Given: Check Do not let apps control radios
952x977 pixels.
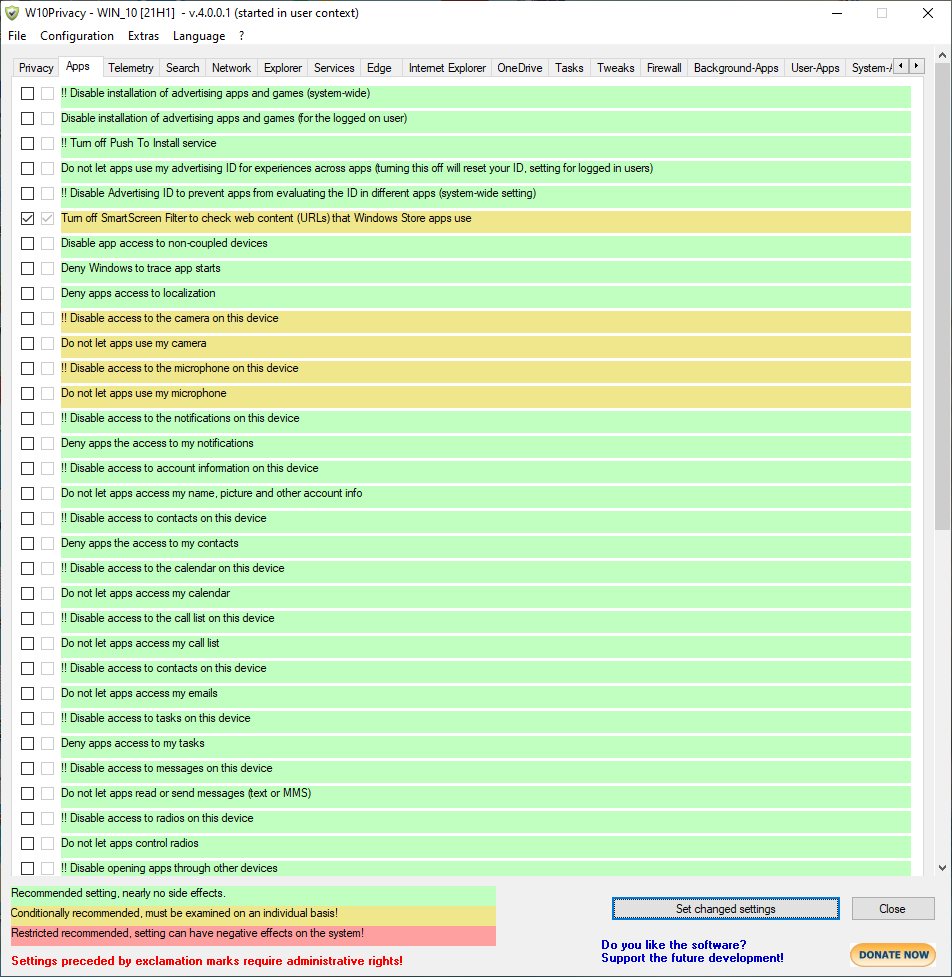Looking at the screenshot, I should click(27, 843).
